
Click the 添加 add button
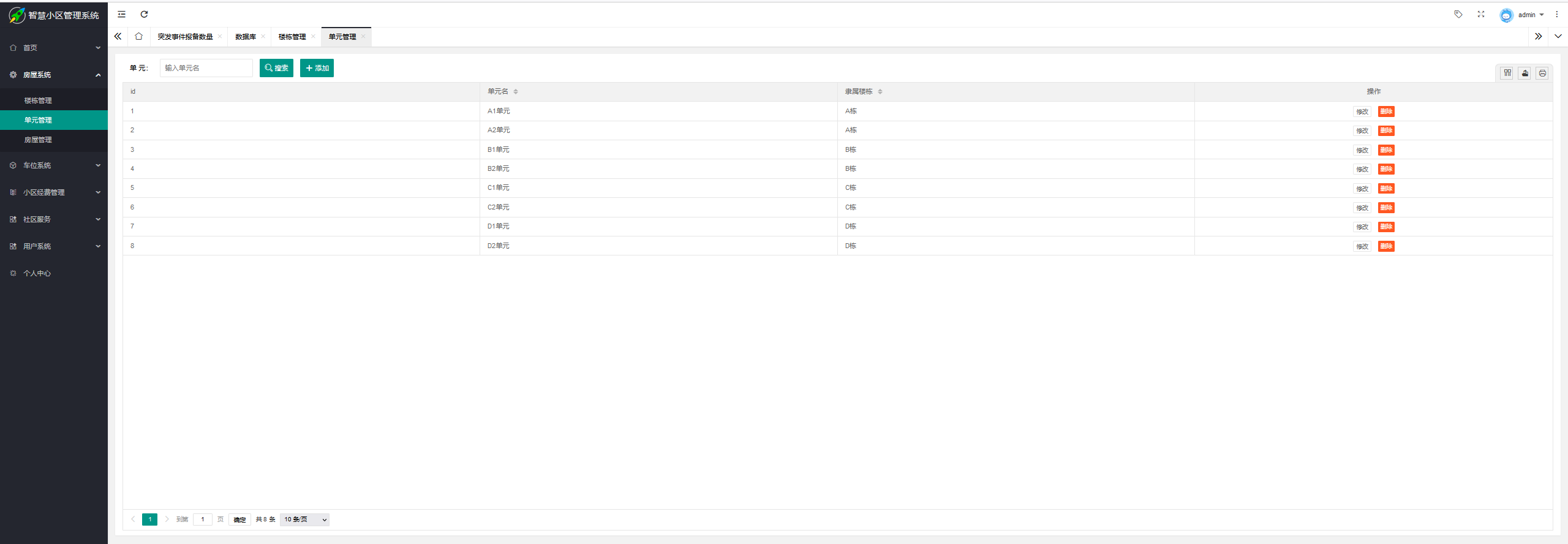tap(317, 68)
